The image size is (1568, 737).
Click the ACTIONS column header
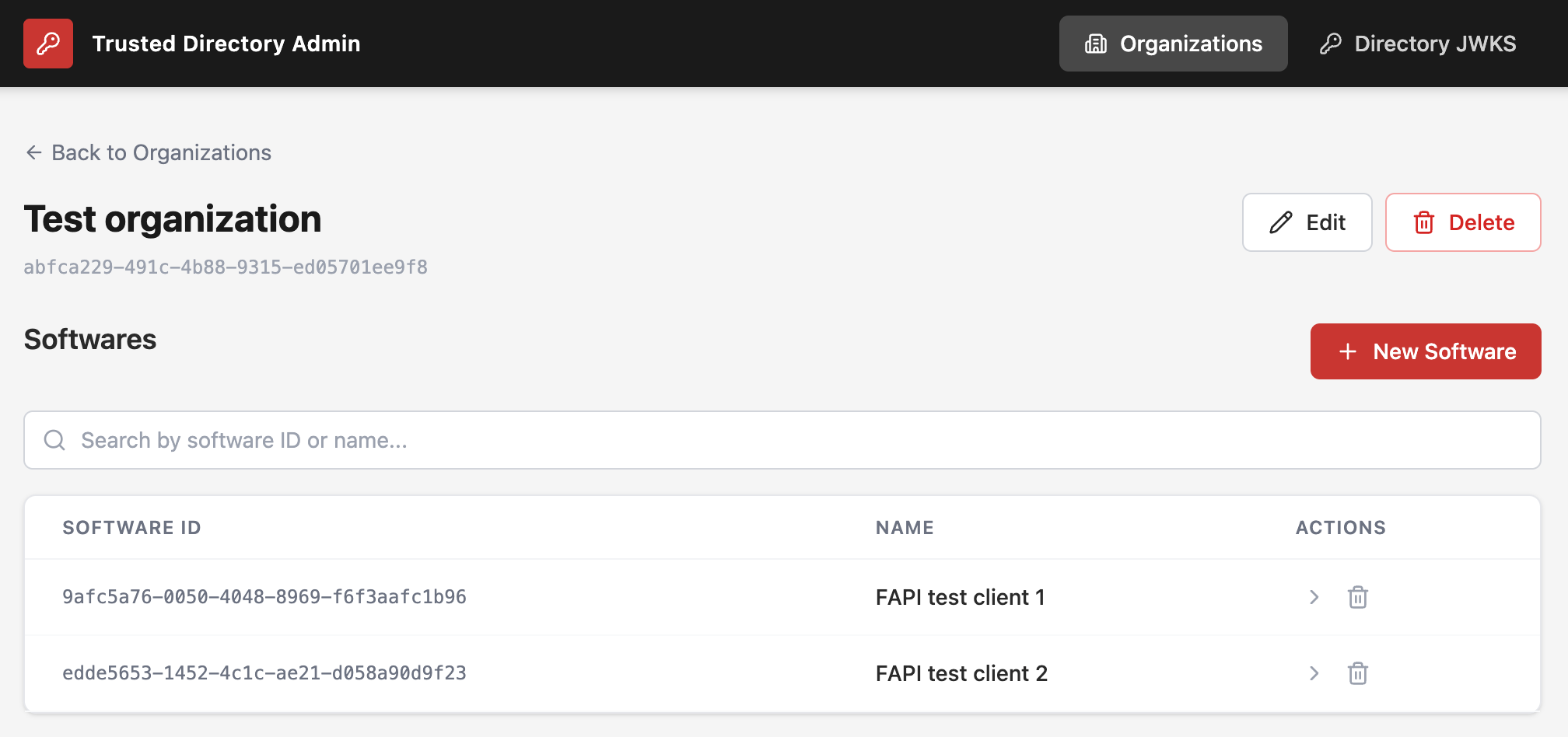[1341, 528]
